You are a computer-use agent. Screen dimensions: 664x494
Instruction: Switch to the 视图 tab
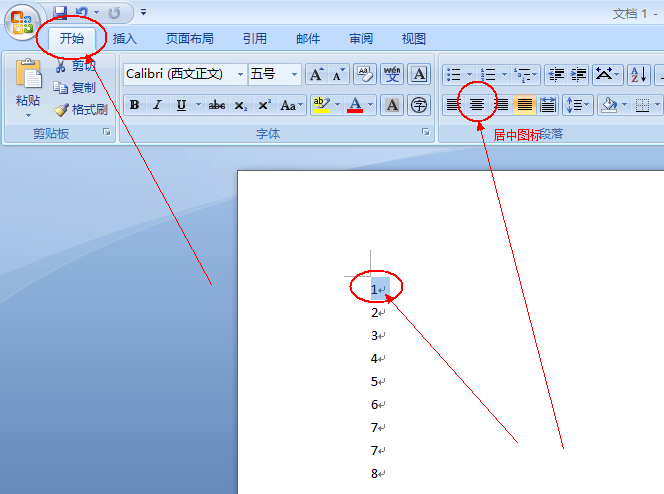413,39
